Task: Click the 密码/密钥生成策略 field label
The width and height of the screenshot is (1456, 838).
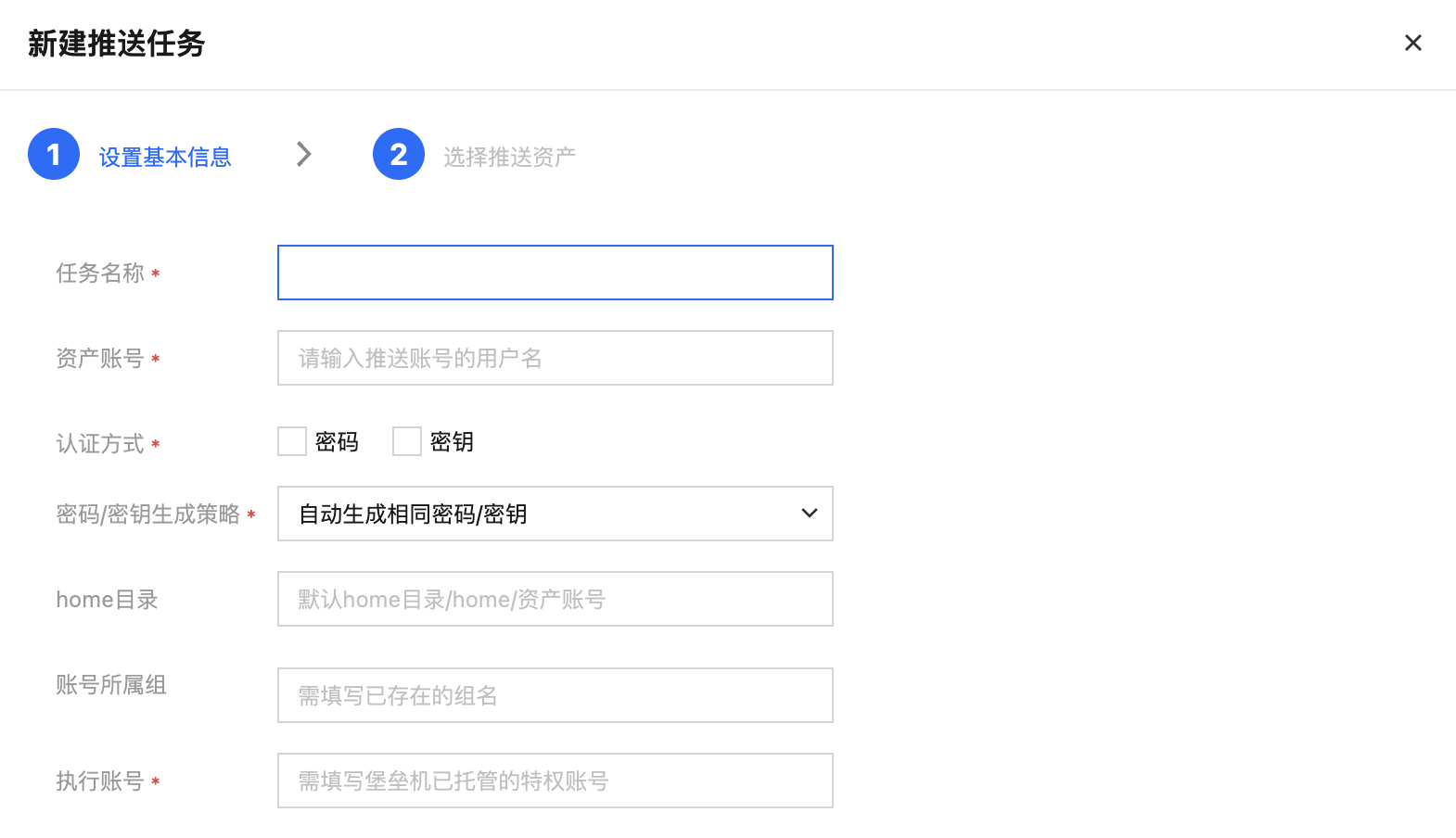Action: click(x=148, y=514)
